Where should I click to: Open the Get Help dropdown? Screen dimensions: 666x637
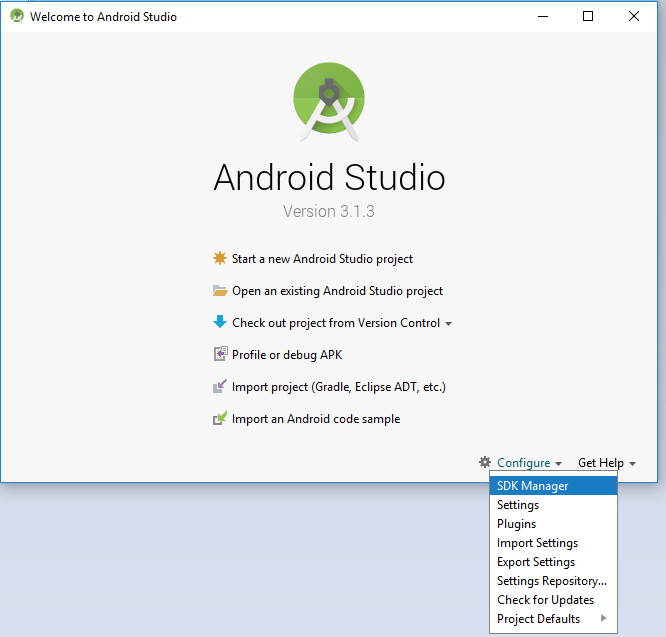606,462
